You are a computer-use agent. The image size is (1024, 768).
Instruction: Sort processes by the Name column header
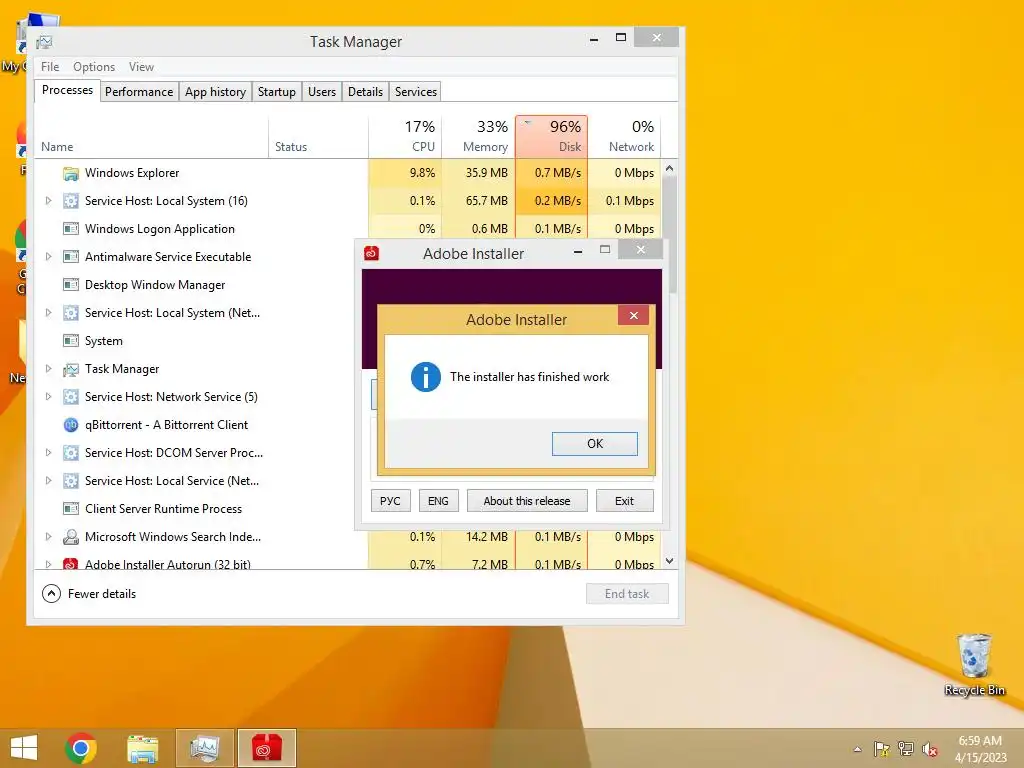[x=152, y=136]
